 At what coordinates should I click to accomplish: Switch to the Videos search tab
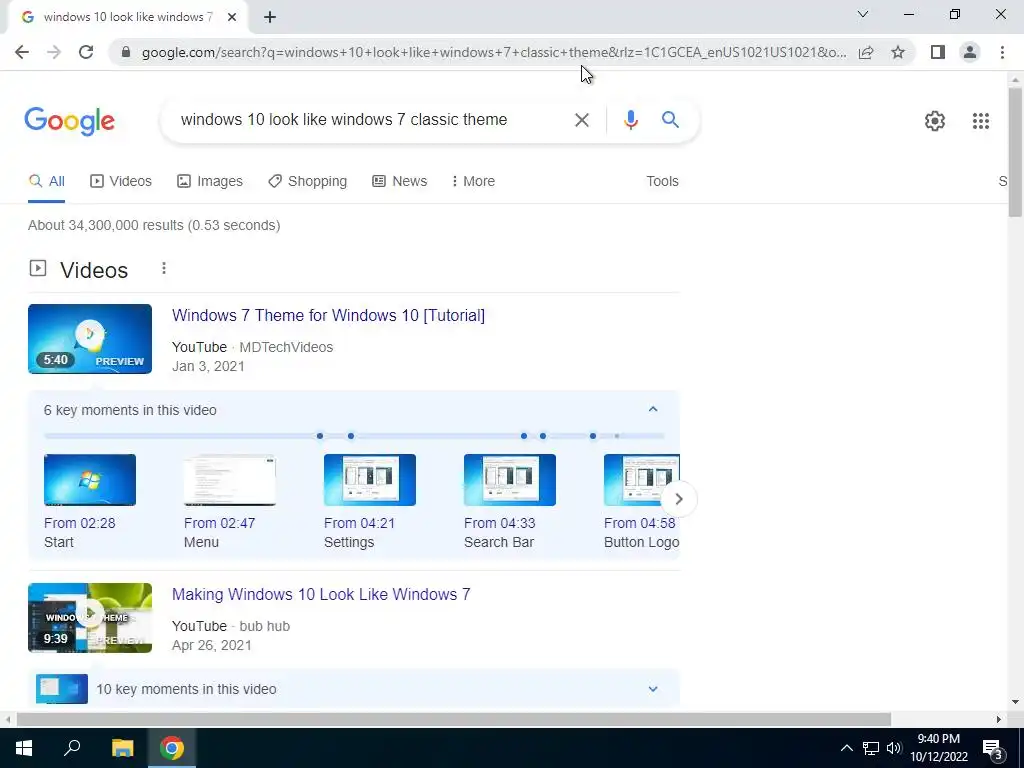(121, 182)
